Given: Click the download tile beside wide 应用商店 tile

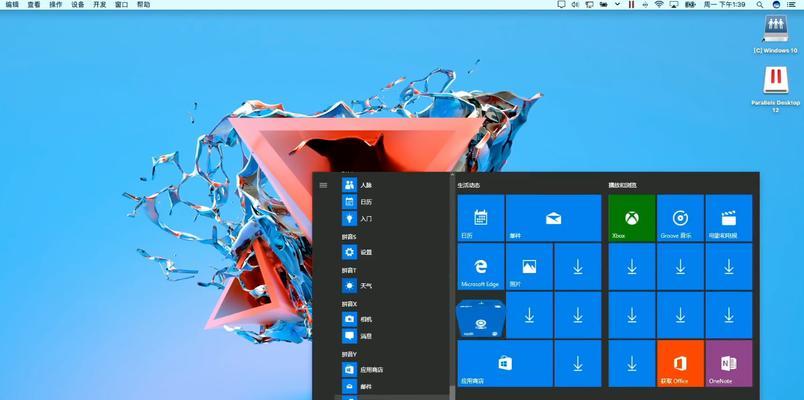Looking at the screenshot, I should click(x=578, y=364).
